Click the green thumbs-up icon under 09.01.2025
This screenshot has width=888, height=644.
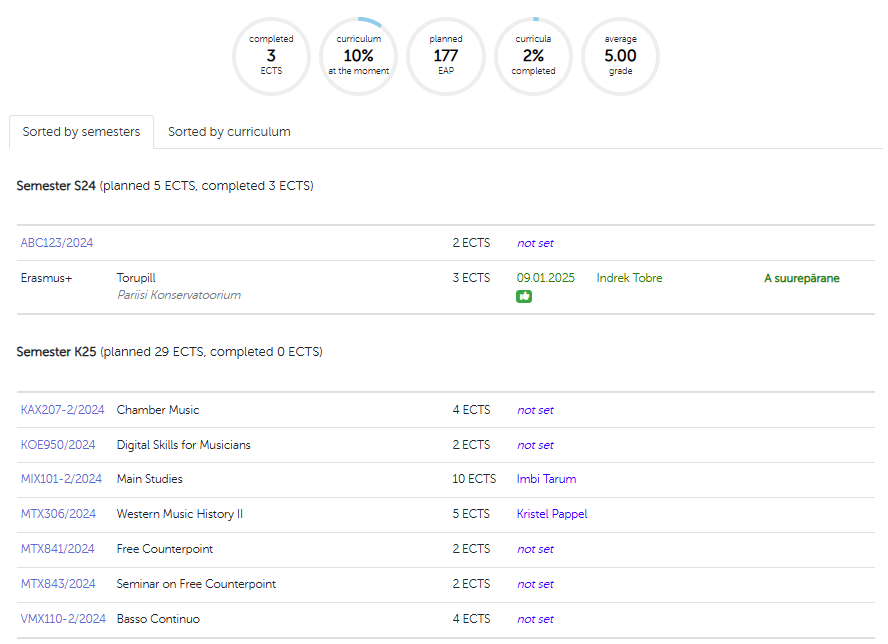click(x=524, y=297)
